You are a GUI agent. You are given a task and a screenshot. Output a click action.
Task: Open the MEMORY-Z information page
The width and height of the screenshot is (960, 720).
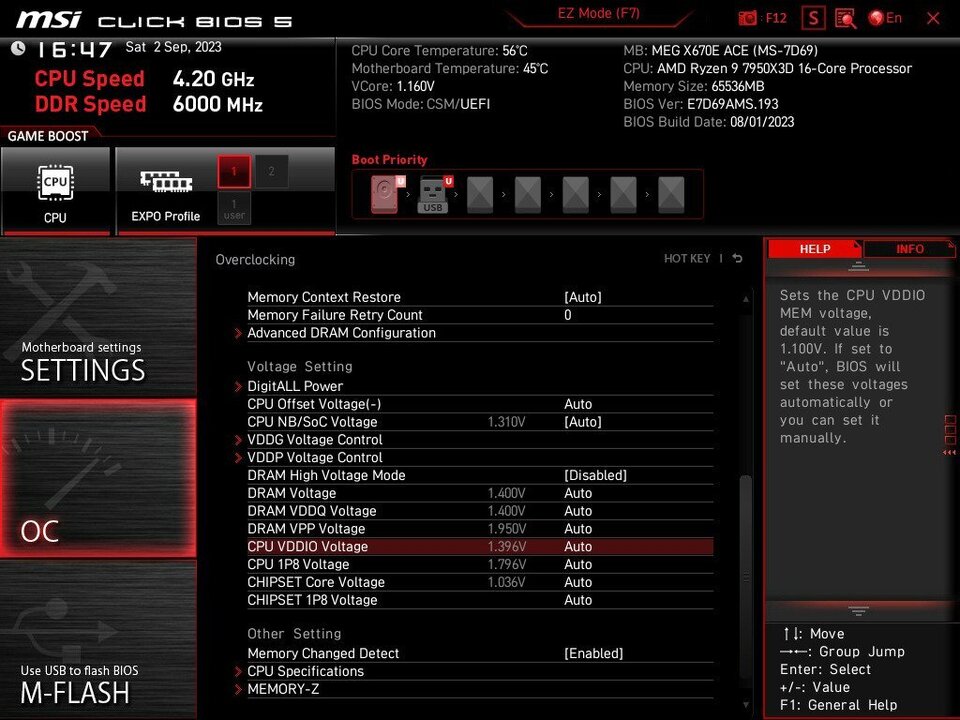(284, 689)
